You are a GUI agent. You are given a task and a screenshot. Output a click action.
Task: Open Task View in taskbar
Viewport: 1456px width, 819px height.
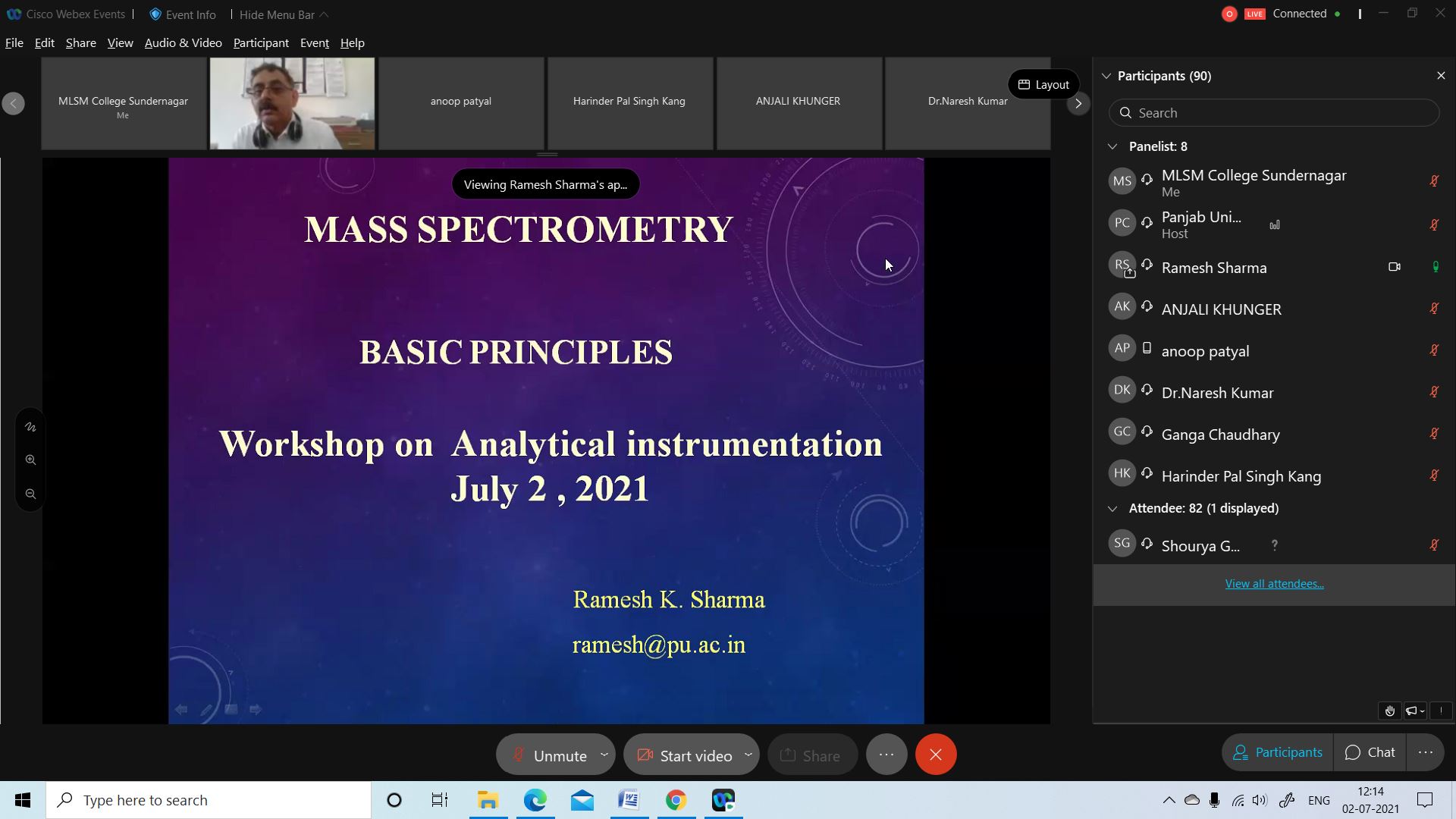[x=440, y=800]
